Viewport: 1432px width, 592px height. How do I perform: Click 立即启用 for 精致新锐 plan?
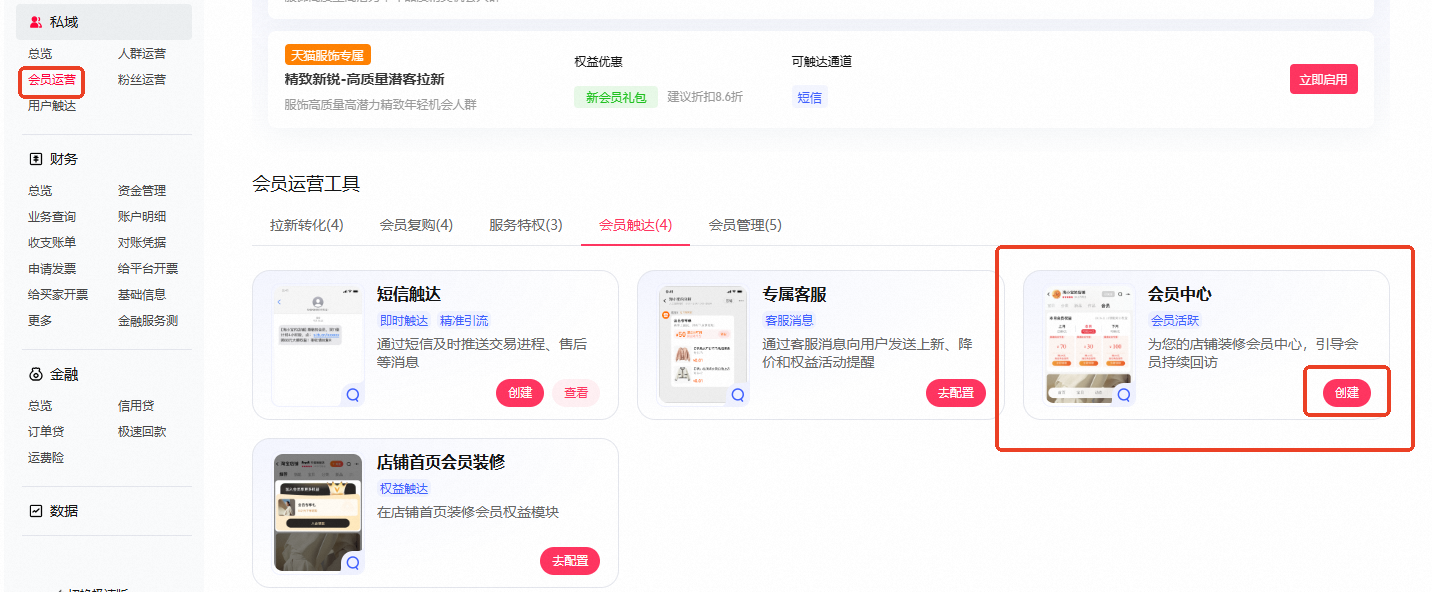pos(1324,80)
